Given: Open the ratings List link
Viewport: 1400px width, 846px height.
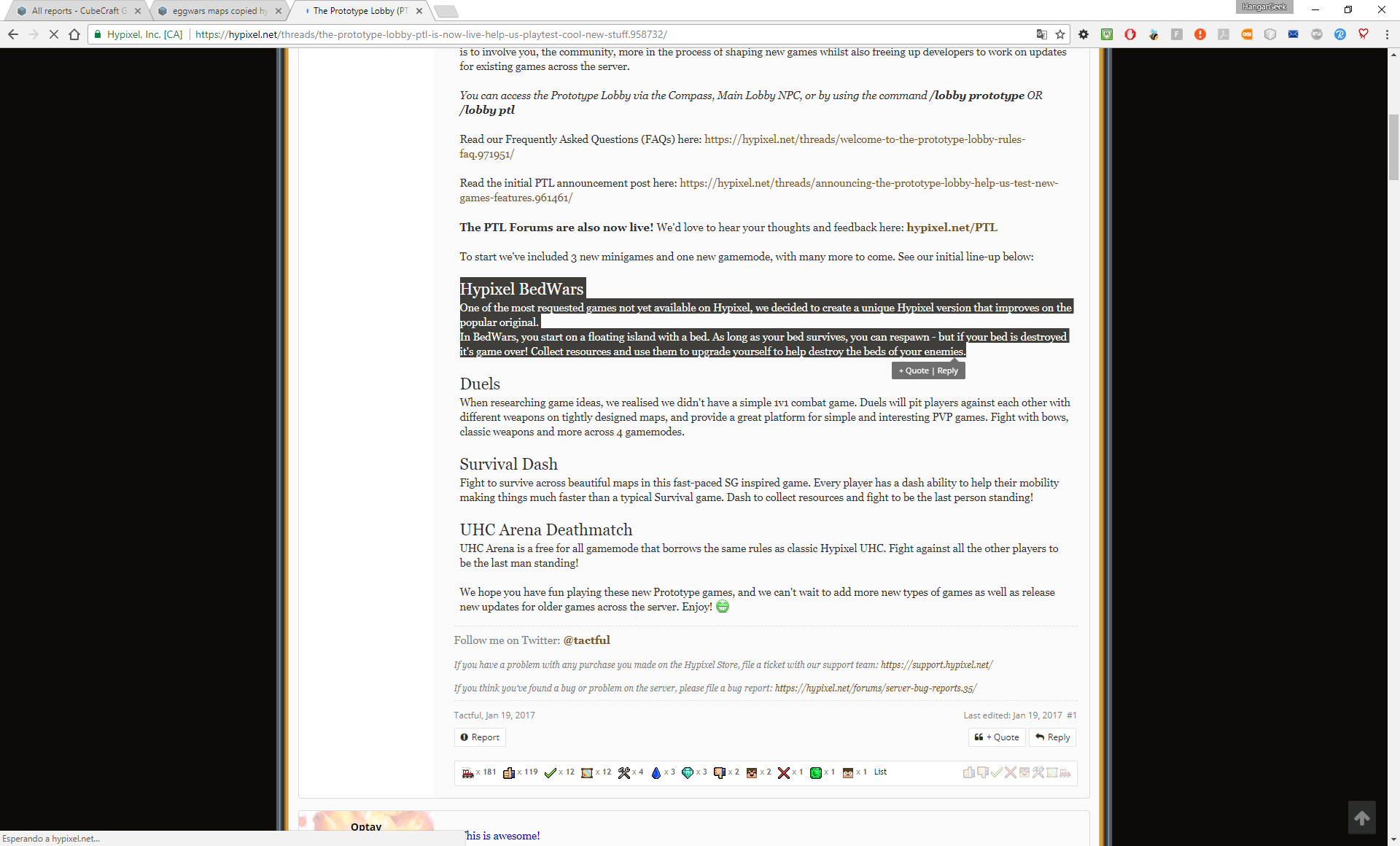Looking at the screenshot, I should pos(880,772).
